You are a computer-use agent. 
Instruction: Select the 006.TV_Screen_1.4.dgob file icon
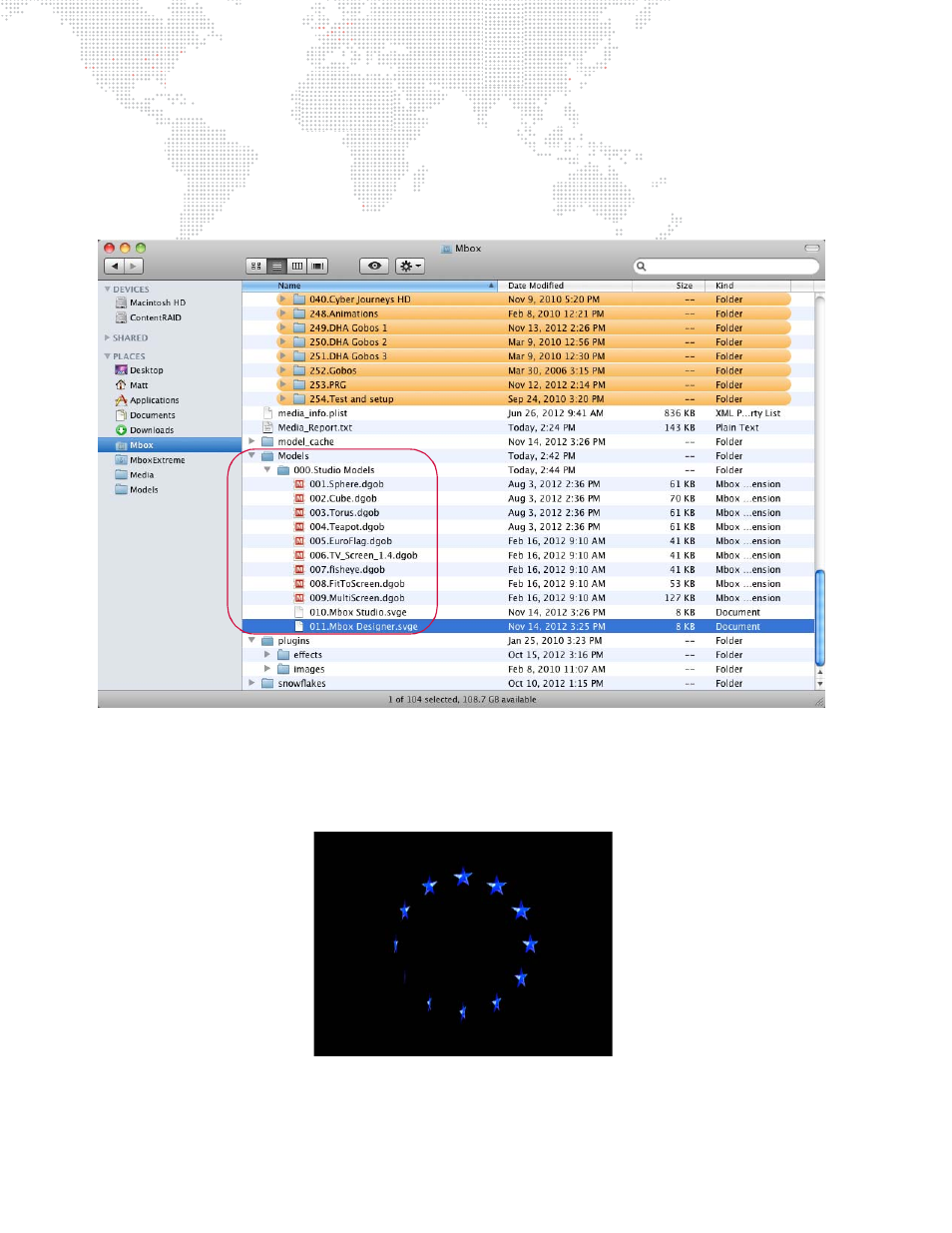pos(299,555)
